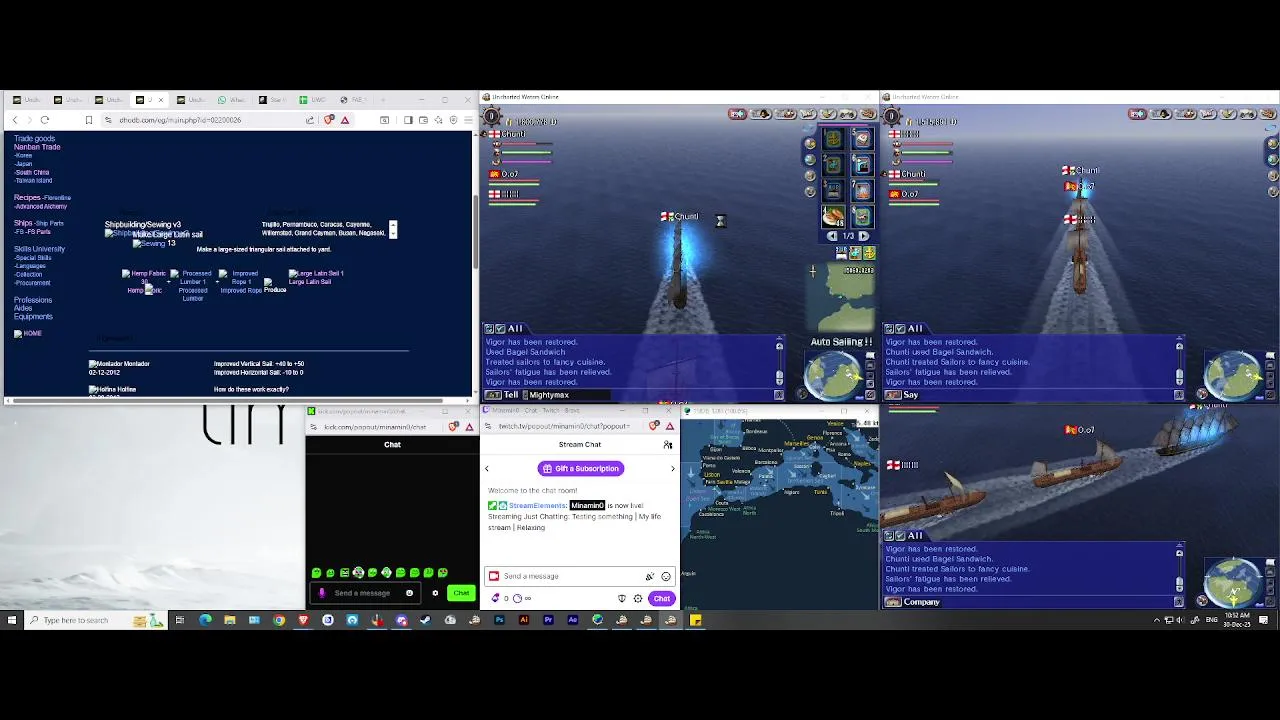Toggle Brave sidebar panel icon
This screenshot has width=1280, height=720.
pos(408,120)
